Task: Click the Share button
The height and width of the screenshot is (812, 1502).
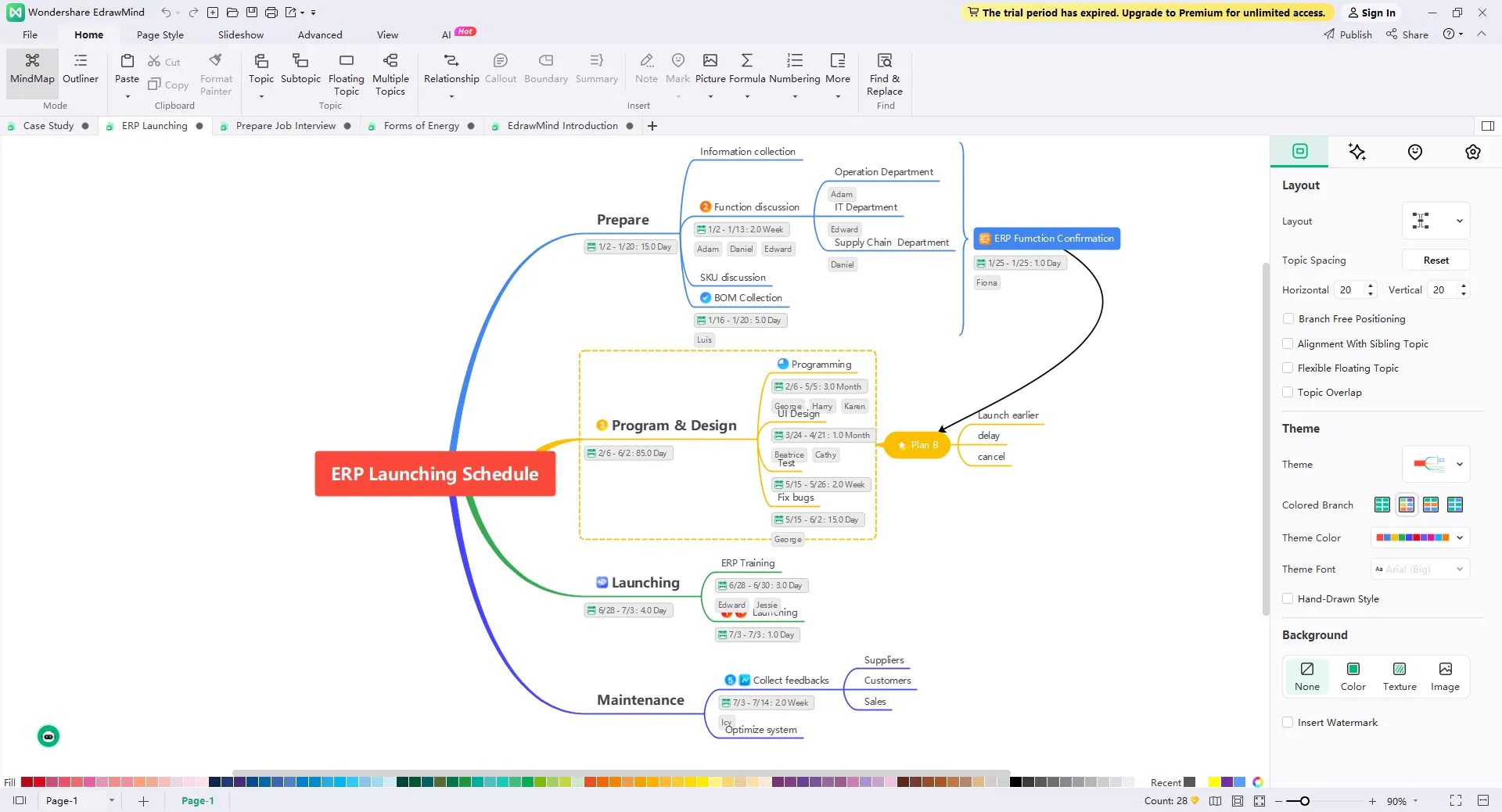Action: 1407,34
